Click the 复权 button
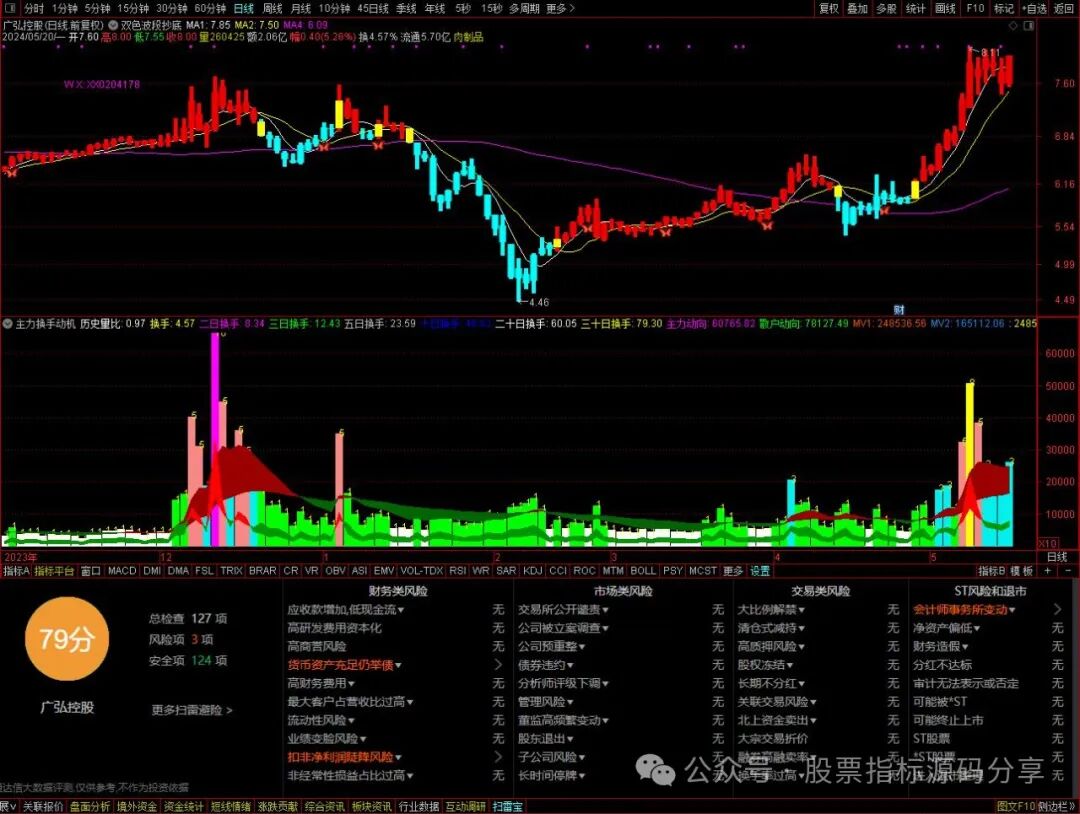The height and width of the screenshot is (814, 1080). click(x=829, y=8)
